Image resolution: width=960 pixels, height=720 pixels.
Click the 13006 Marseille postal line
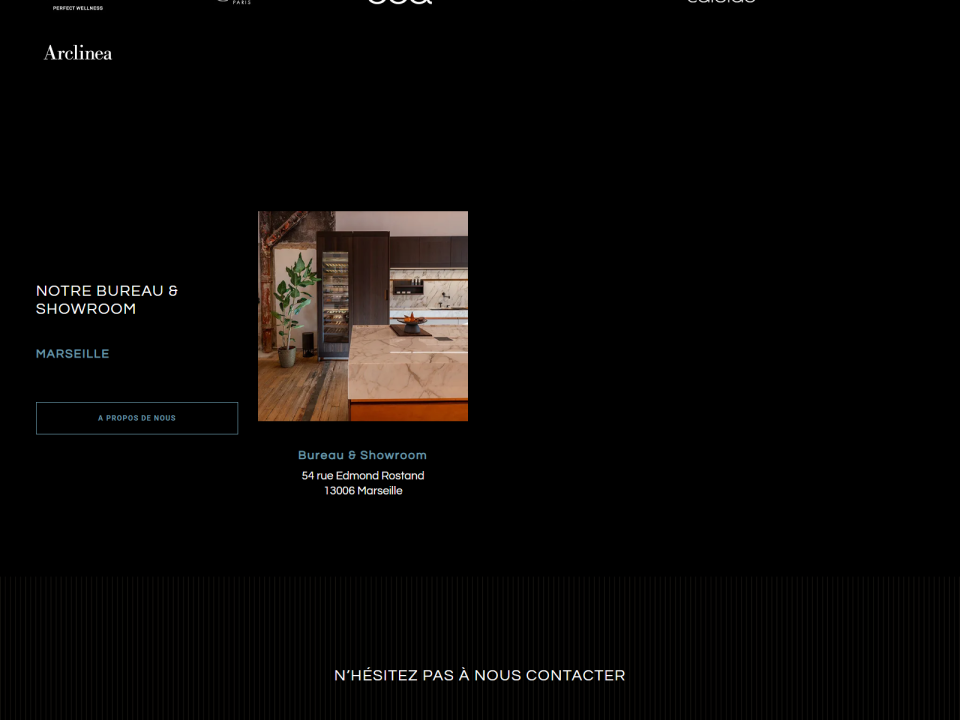[364, 490]
